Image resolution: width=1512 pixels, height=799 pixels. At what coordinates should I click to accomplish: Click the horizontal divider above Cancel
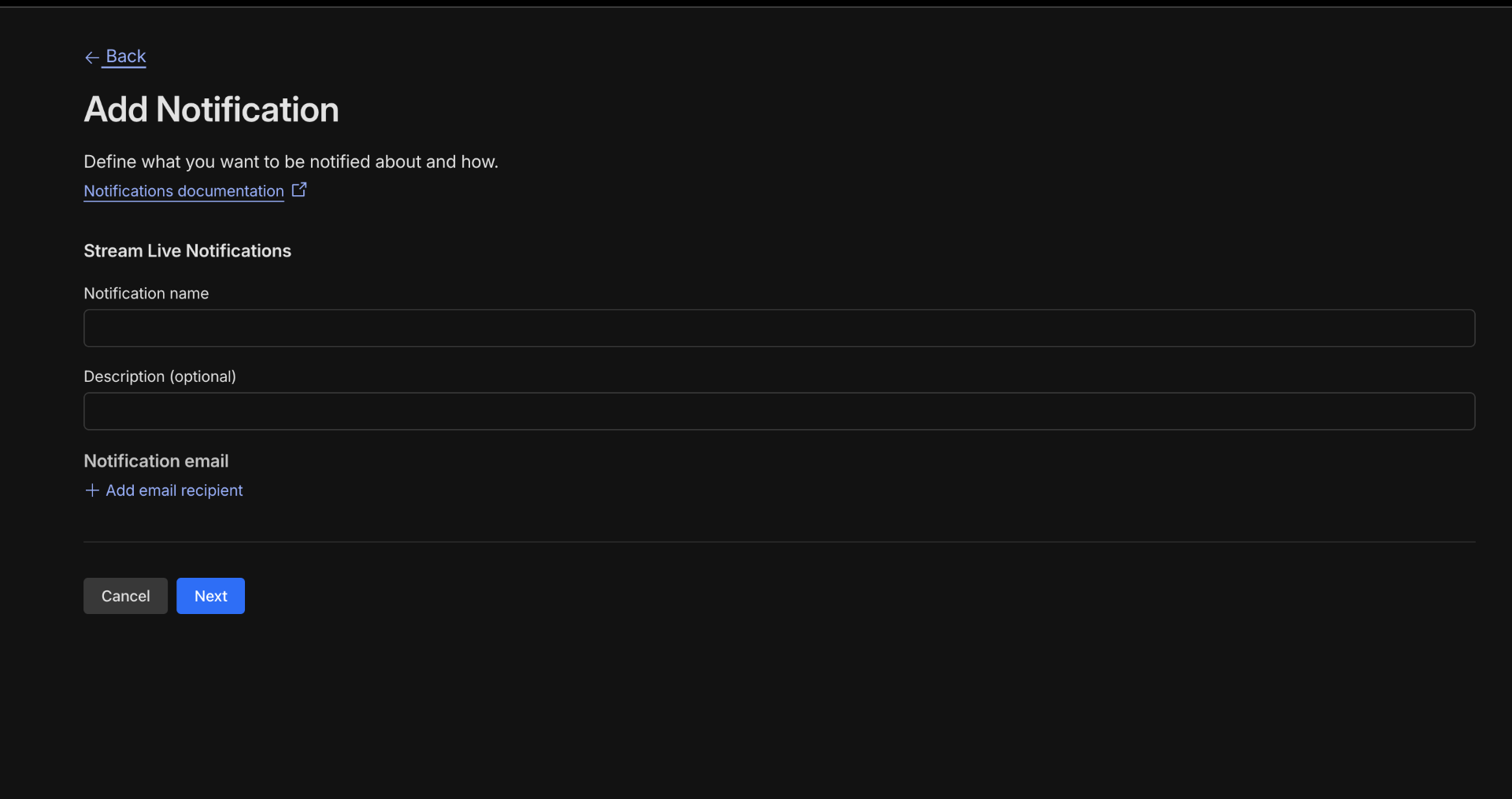779,542
